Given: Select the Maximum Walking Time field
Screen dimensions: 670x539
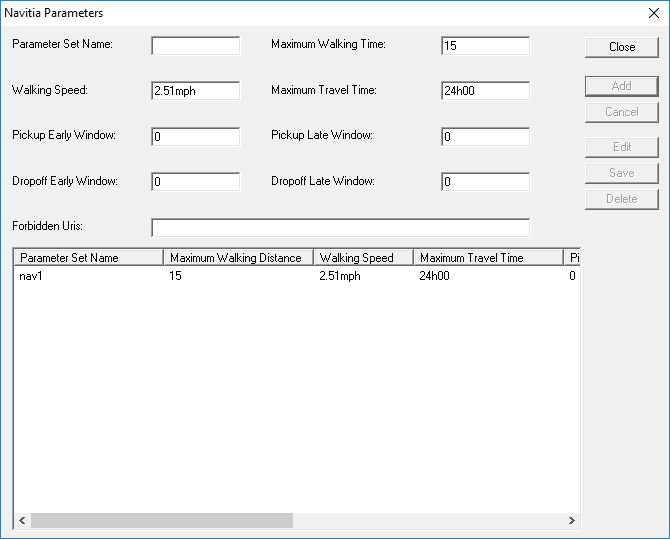Looking at the screenshot, I should (485, 46).
